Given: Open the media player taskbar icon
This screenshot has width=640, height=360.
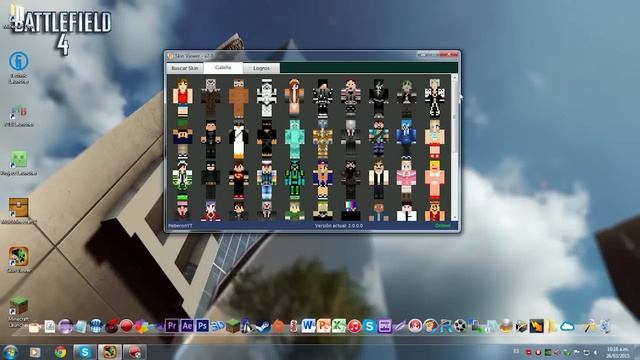Looking at the screenshot, I should (x=35, y=352).
